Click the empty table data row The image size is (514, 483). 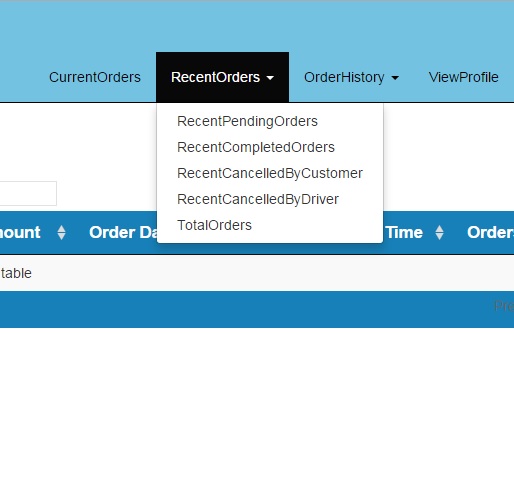click(257, 273)
